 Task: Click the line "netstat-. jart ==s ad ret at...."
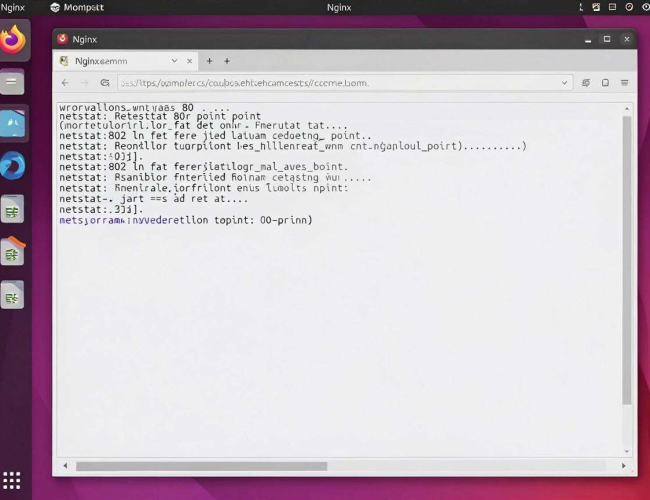[x=153, y=199]
